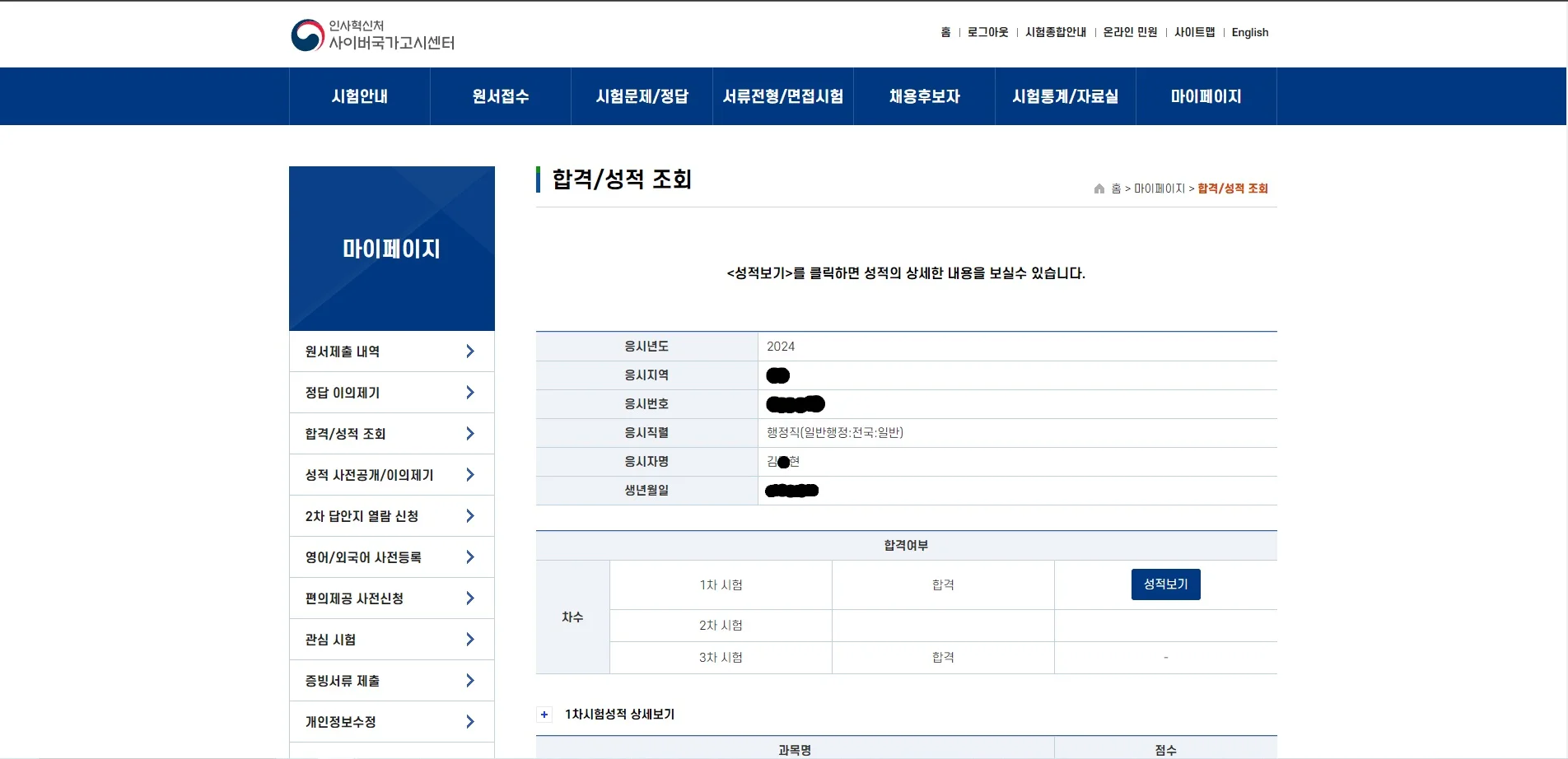Image resolution: width=1568 pixels, height=759 pixels.
Task: Open the chevron for 정답 이의제기
Action: pos(470,393)
